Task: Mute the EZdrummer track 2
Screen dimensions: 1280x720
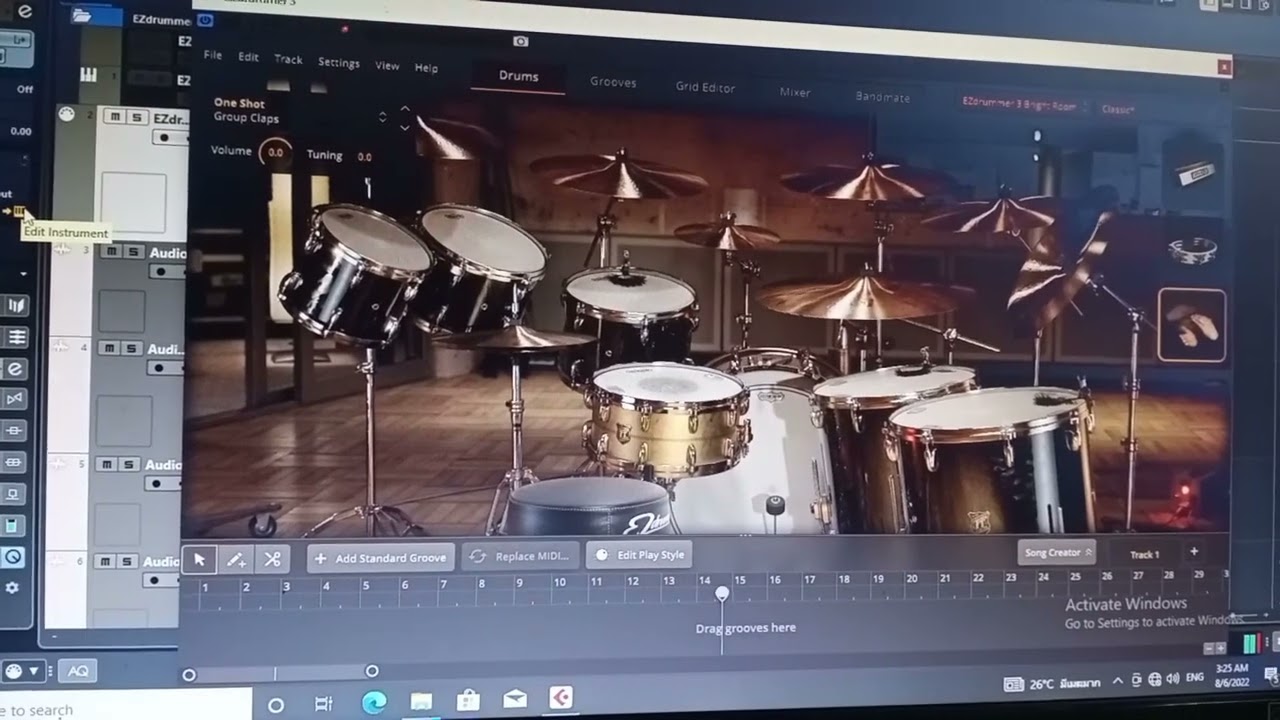Action: click(115, 117)
